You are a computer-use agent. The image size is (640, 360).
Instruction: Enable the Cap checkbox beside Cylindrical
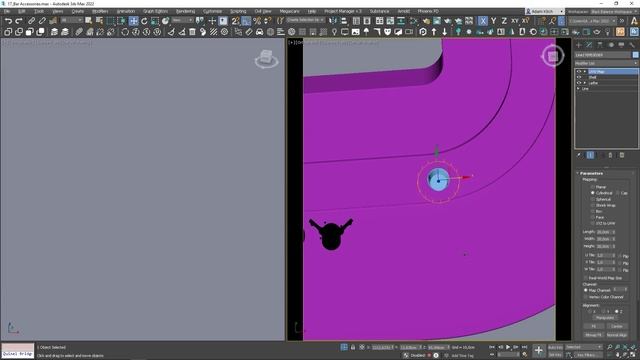[618, 193]
